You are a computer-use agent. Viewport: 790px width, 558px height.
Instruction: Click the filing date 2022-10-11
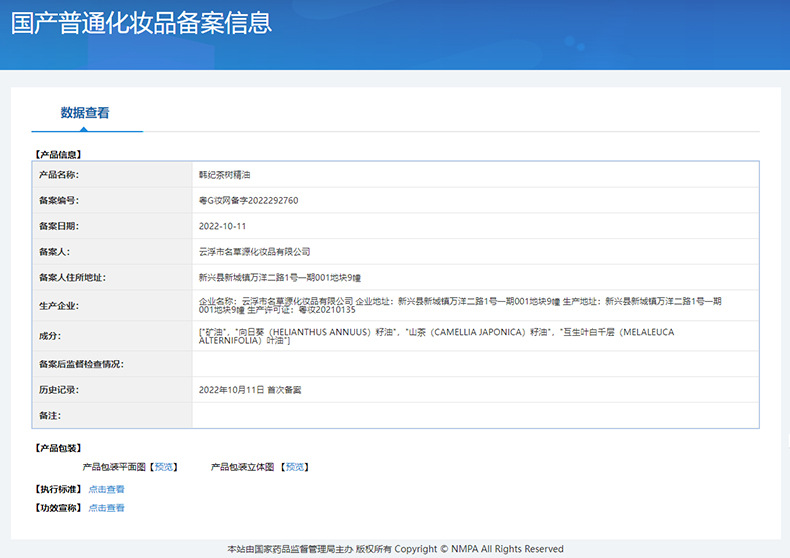click(222, 226)
